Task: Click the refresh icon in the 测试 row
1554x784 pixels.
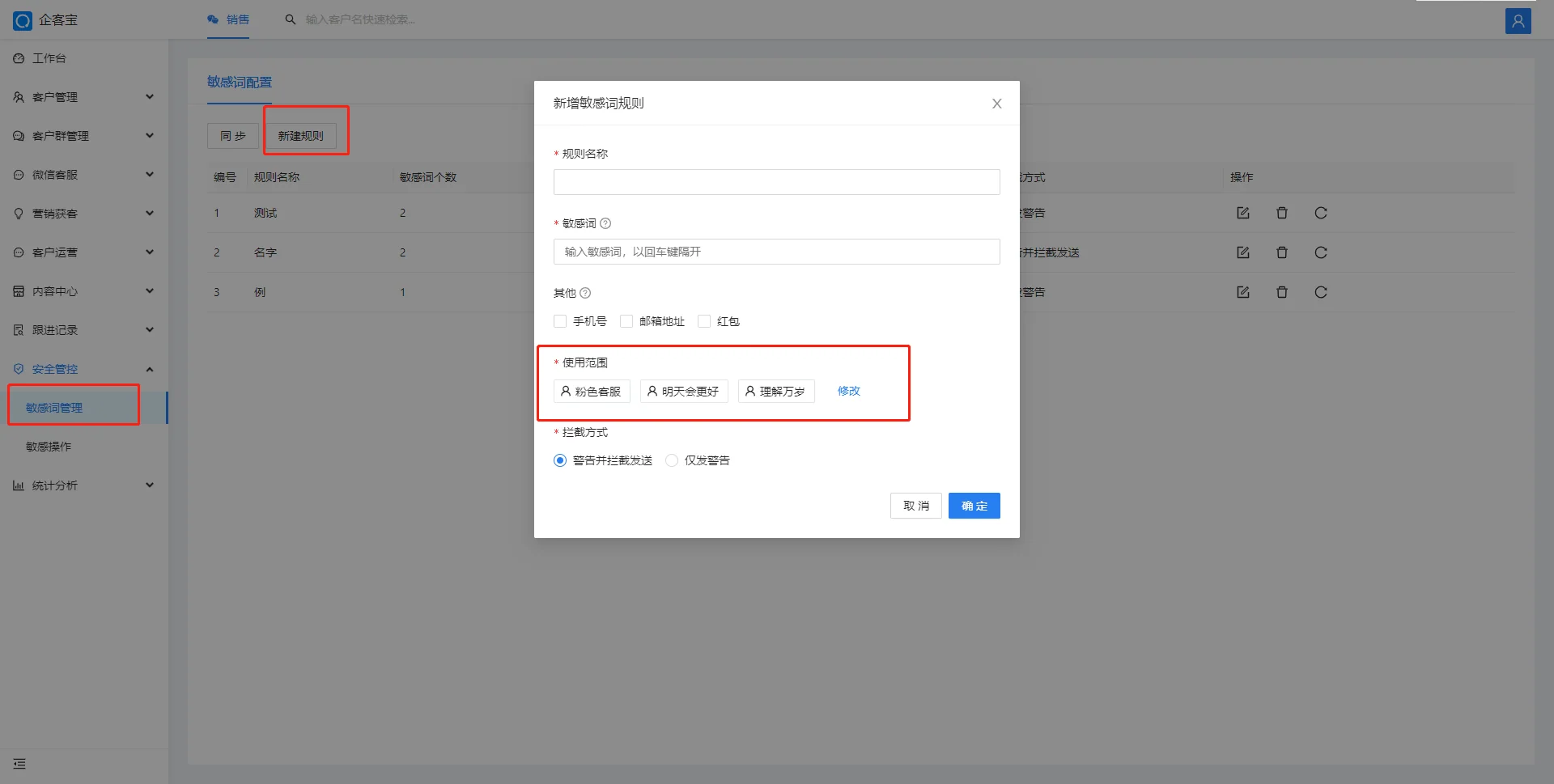Action: tap(1321, 213)
